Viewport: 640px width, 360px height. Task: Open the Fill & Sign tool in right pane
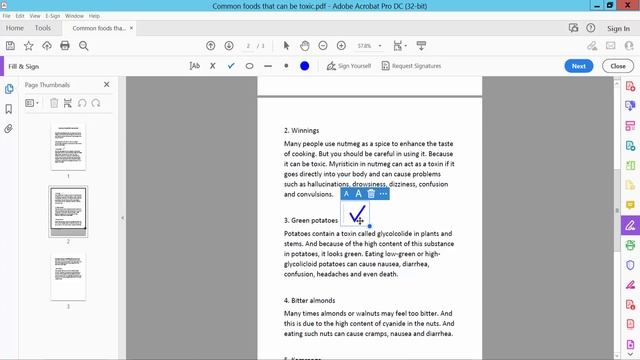point(630,225)
